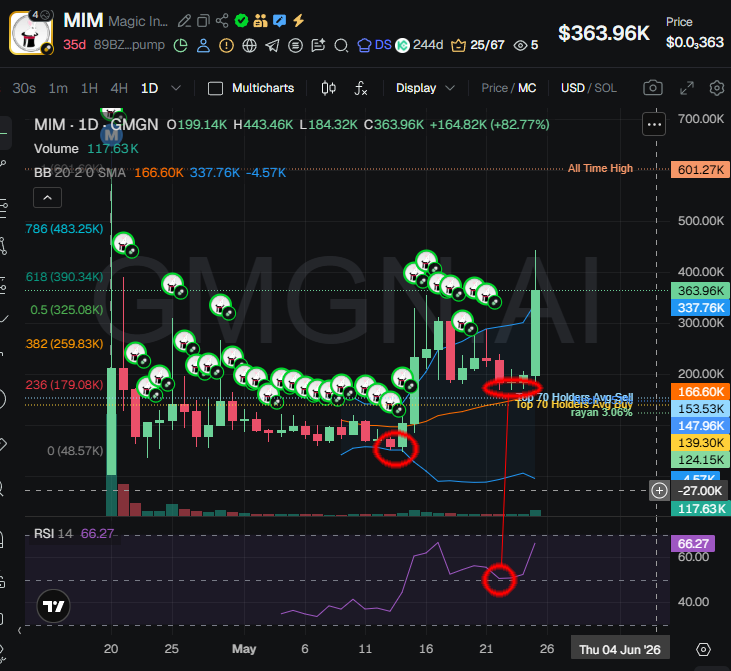Click the orange exclamation warning icon
The height and width of the screenshot is (671, 731).
(x=226, y=46)
